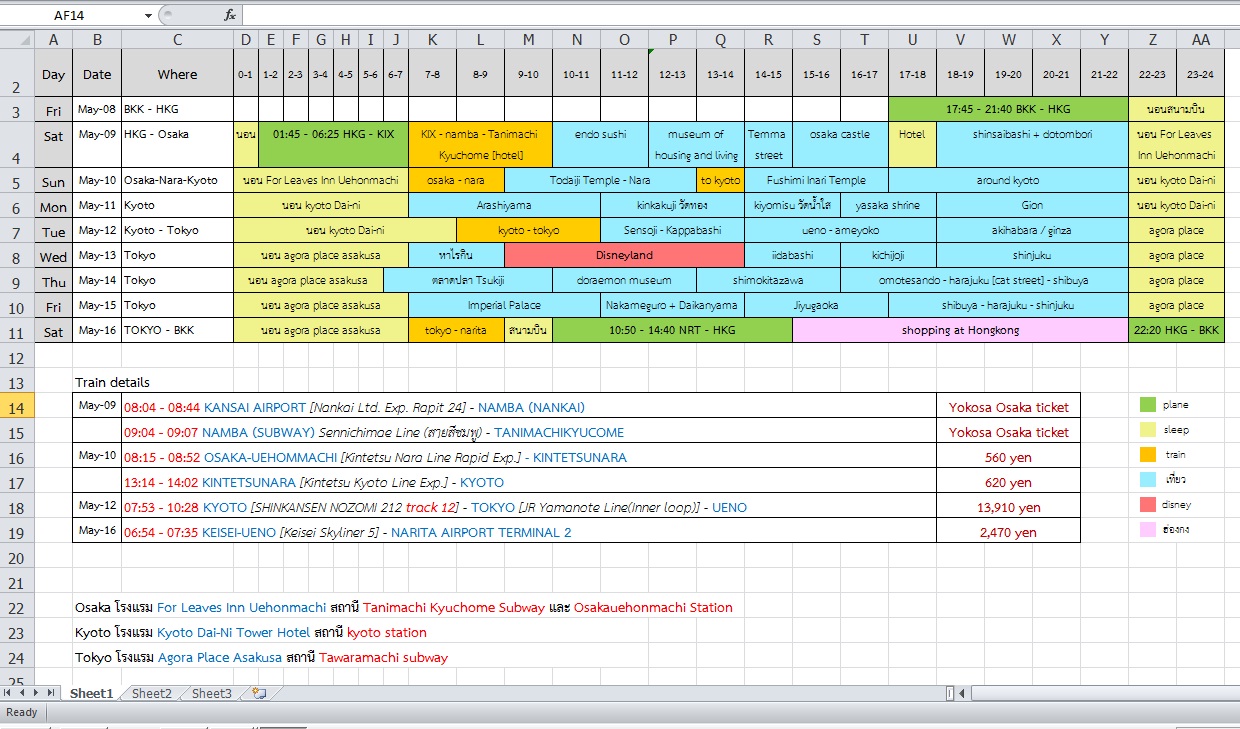Select row 14 header
This screenshot has height=729, width=1240.
point(17,407)
